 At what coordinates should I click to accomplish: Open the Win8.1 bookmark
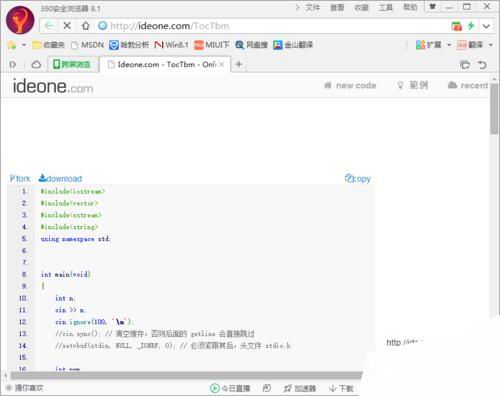click(x=171, y=45)
